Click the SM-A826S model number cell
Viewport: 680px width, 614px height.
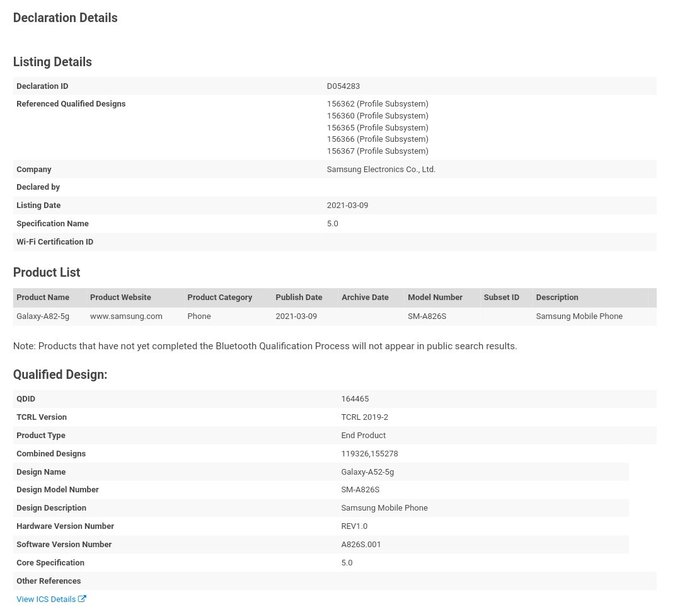pos(427,316)
